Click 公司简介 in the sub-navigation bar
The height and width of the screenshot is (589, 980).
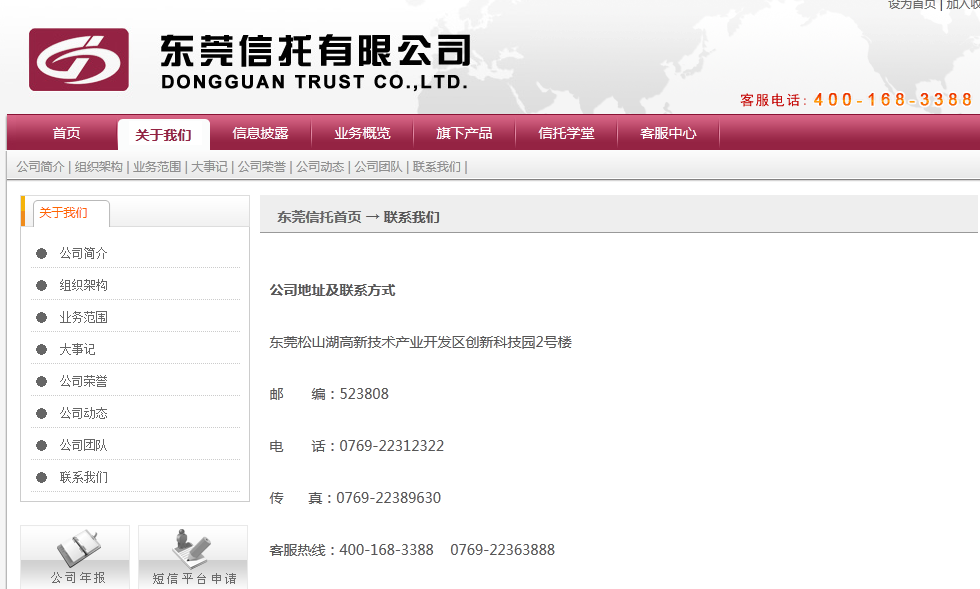pos(40,167)
